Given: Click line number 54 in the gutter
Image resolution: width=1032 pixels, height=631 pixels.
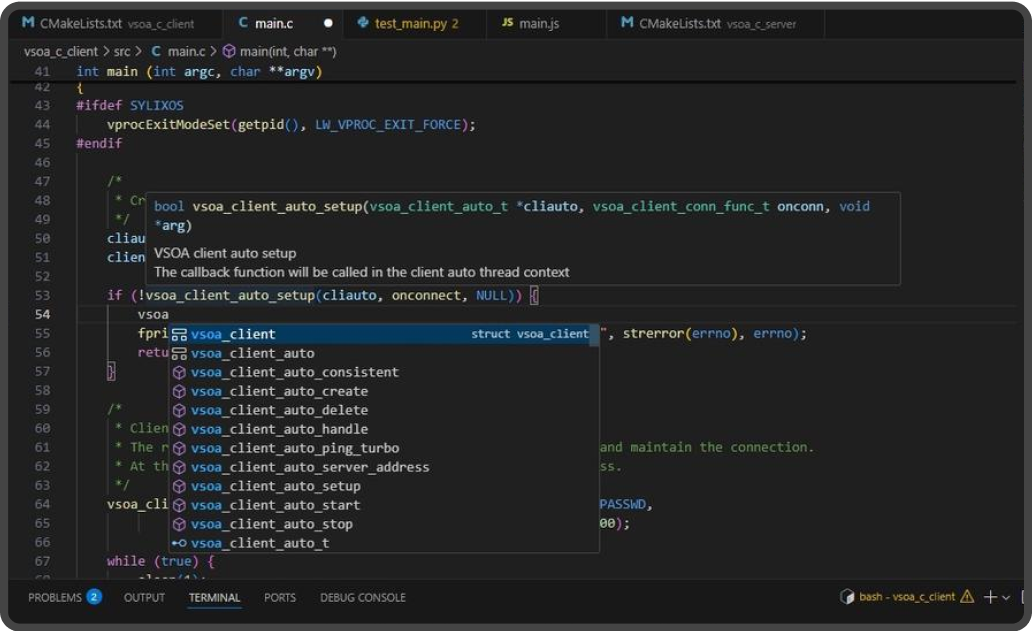Looking at the screenshot, I should [43, 315].
